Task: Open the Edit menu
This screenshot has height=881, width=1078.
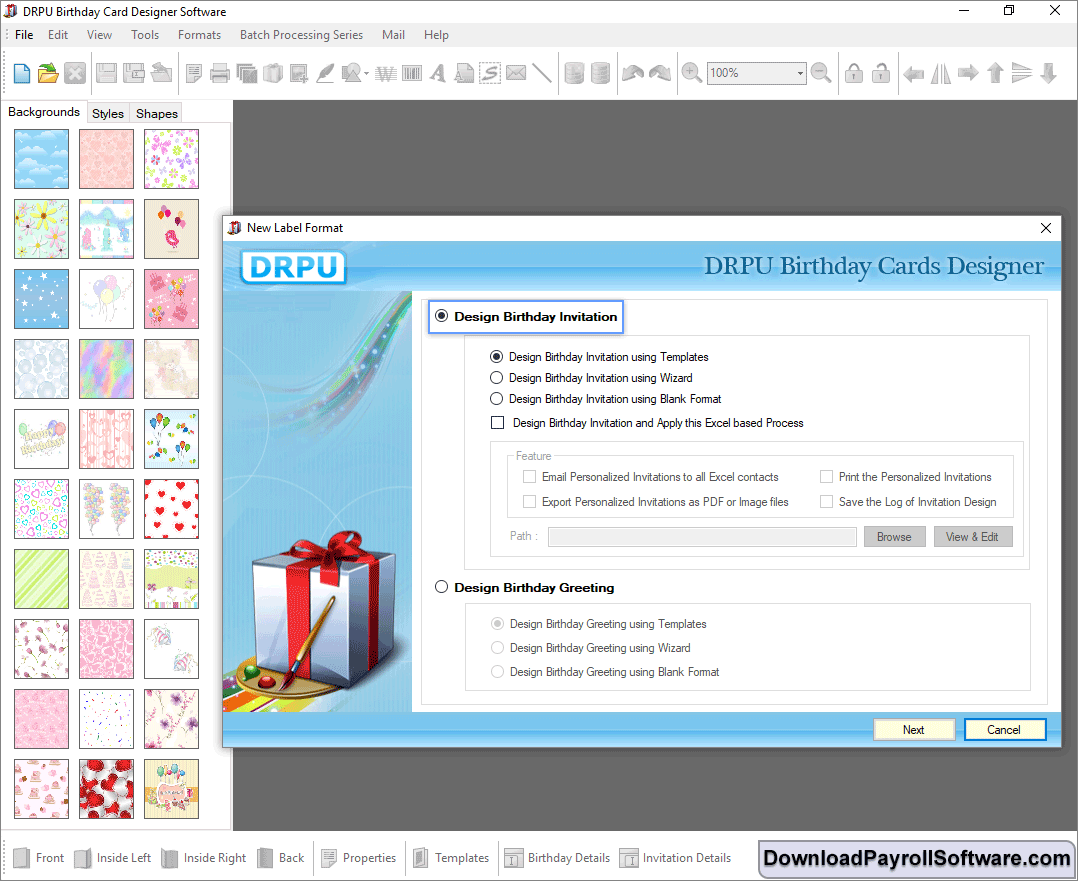Action: [x=58, y=34]
